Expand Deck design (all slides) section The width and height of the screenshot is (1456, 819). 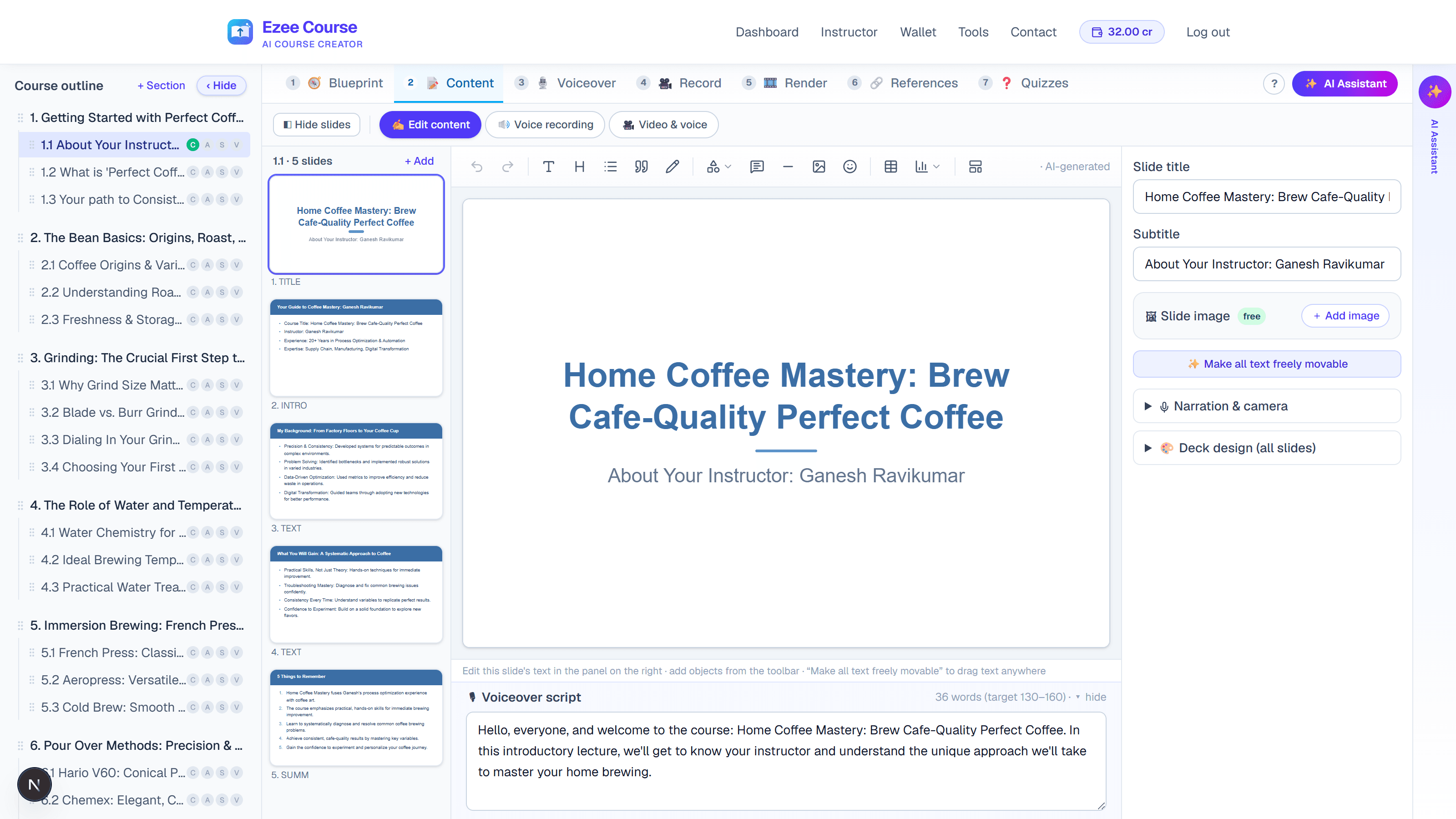[1267, 448]
